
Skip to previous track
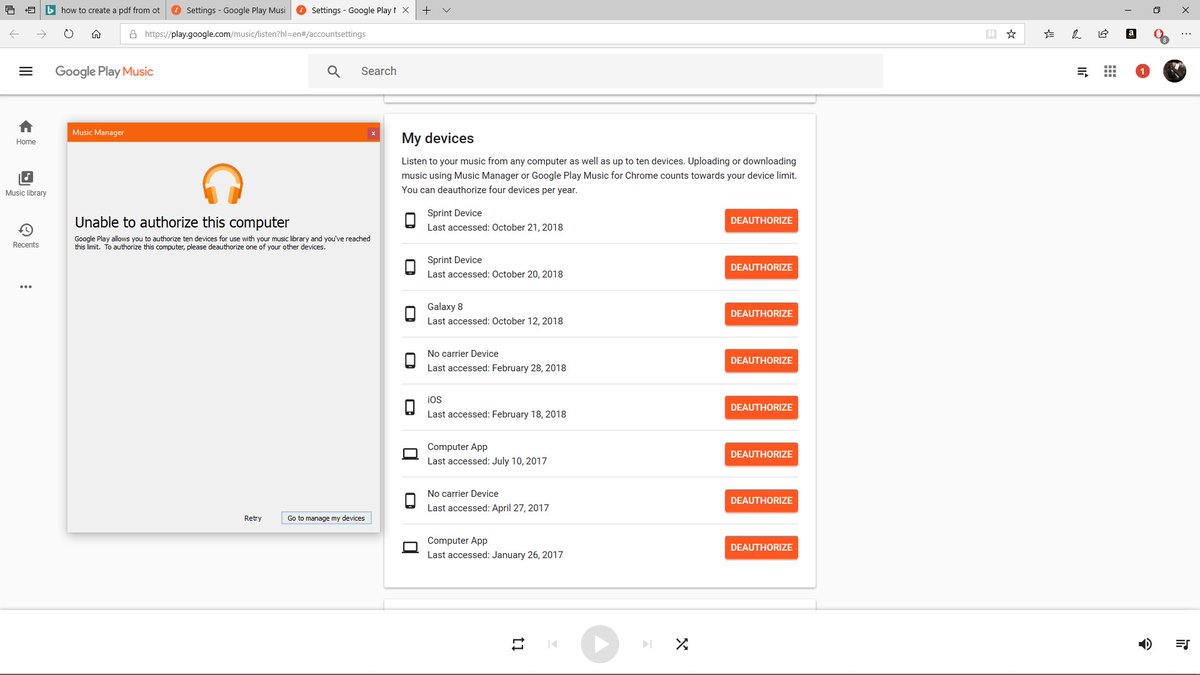(x=553, y=644)
